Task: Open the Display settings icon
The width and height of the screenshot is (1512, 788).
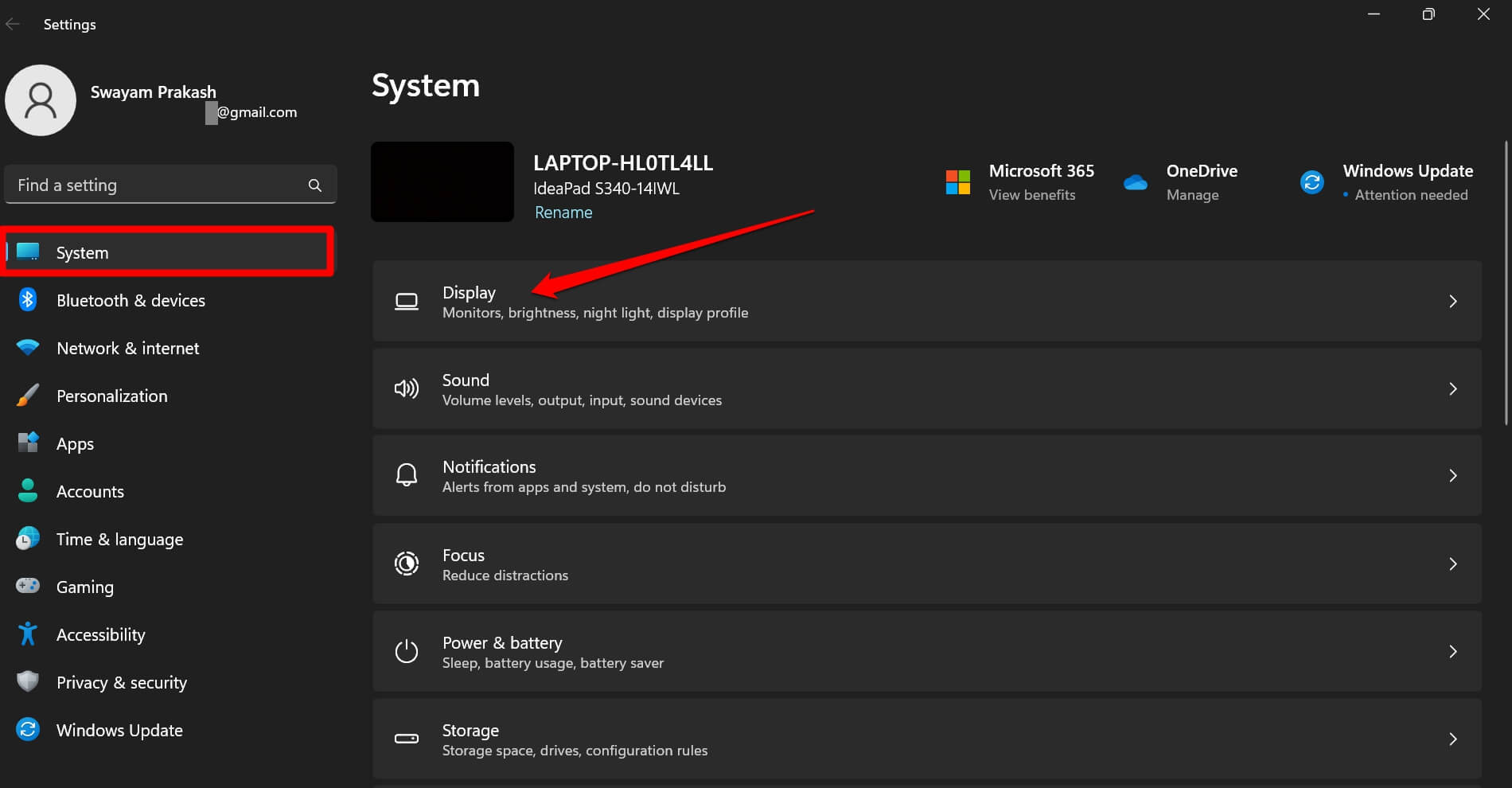Action: (x=406, y=302)
